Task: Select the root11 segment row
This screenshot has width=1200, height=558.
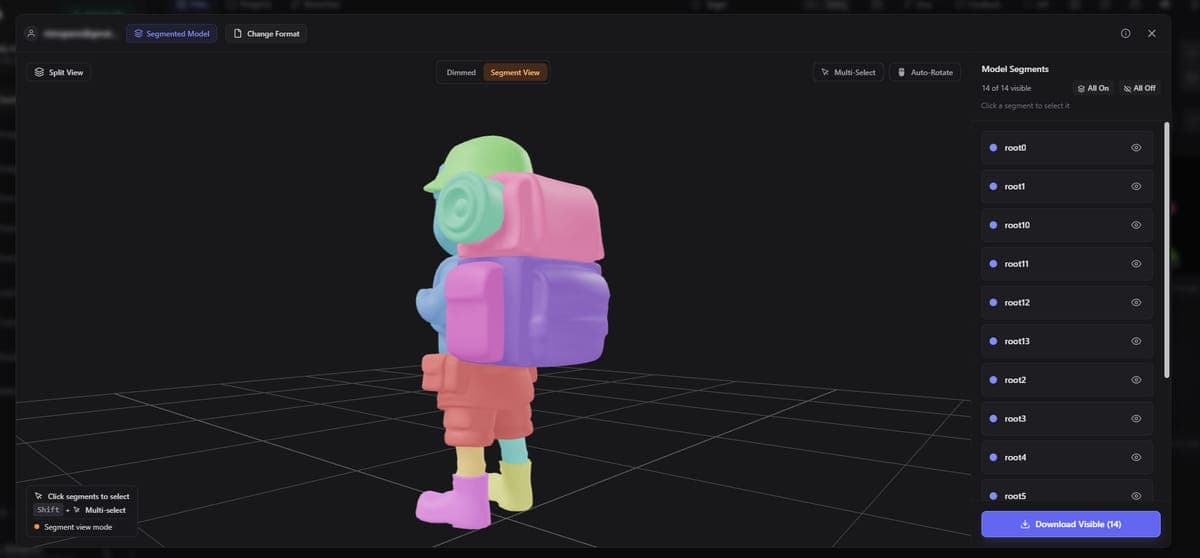Action: (x=1067, y=264)
